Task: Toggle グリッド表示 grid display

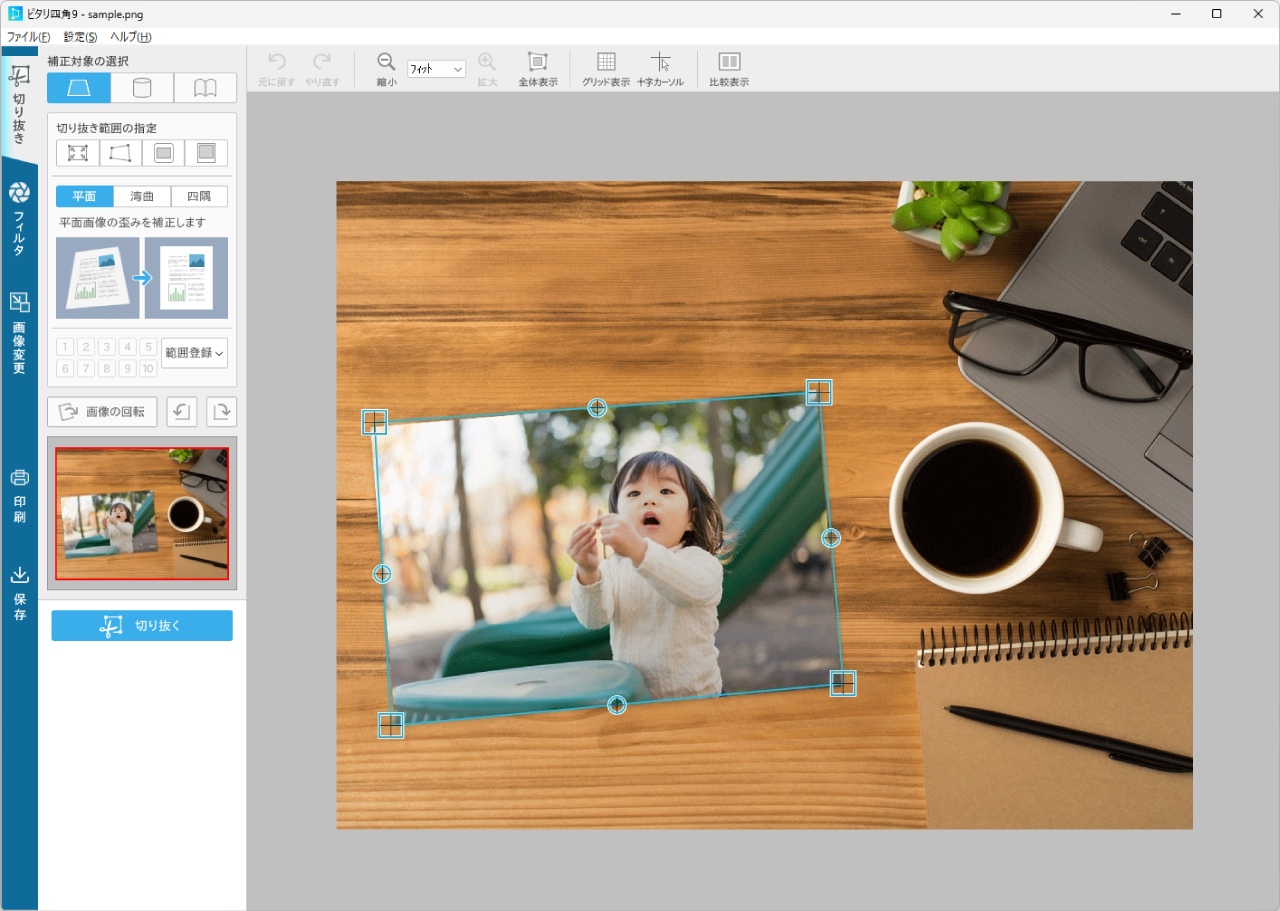Action: tap(606, 63)
